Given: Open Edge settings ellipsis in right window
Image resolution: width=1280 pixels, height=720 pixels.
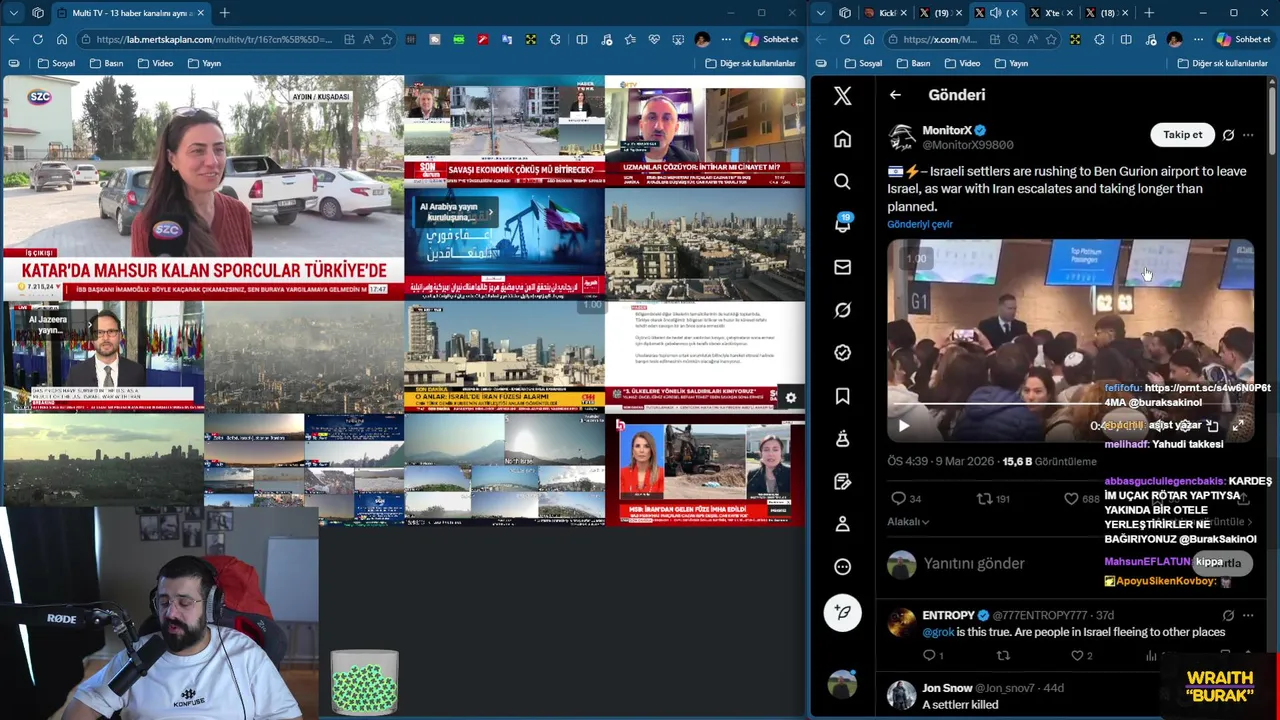Looking at the screenshot, I should 1198,39.
